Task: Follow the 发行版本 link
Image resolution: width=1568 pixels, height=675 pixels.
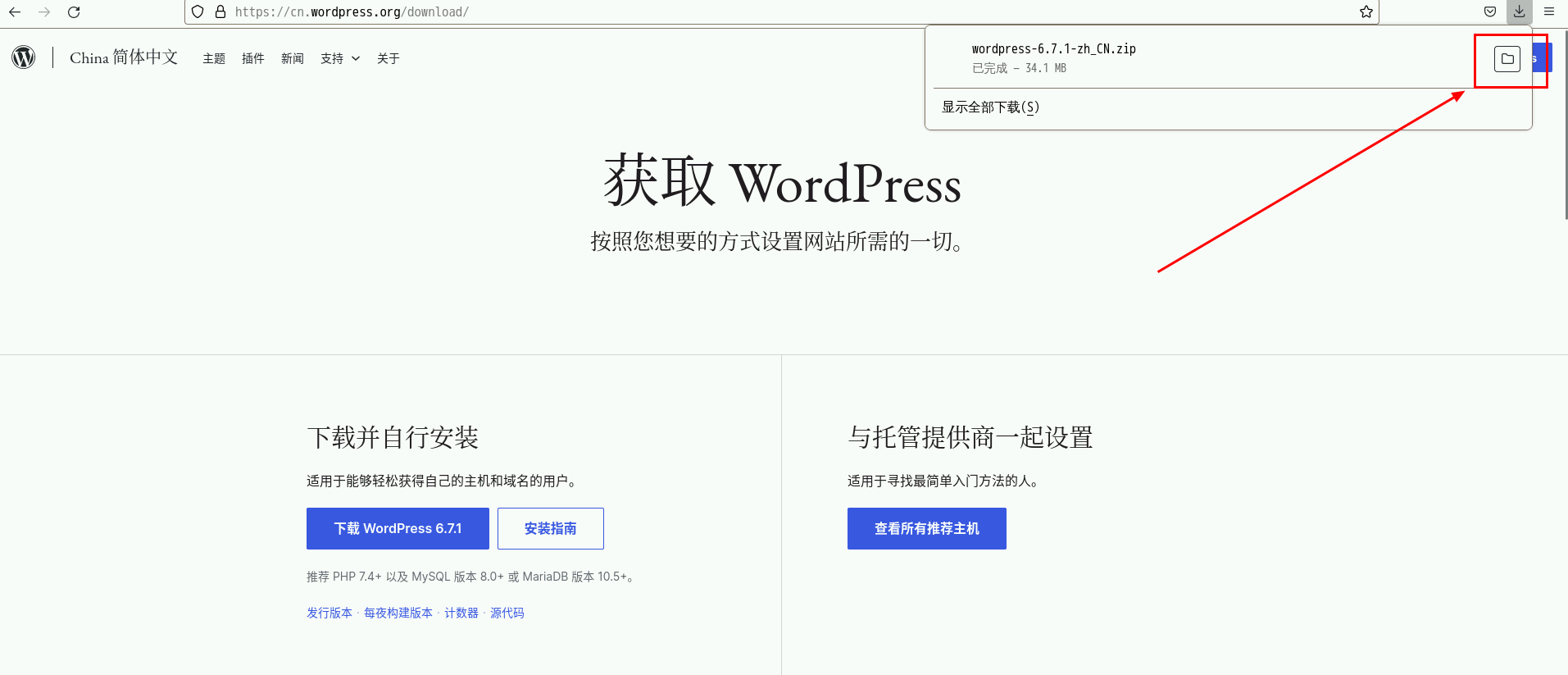Action: (x=330, y=613)
